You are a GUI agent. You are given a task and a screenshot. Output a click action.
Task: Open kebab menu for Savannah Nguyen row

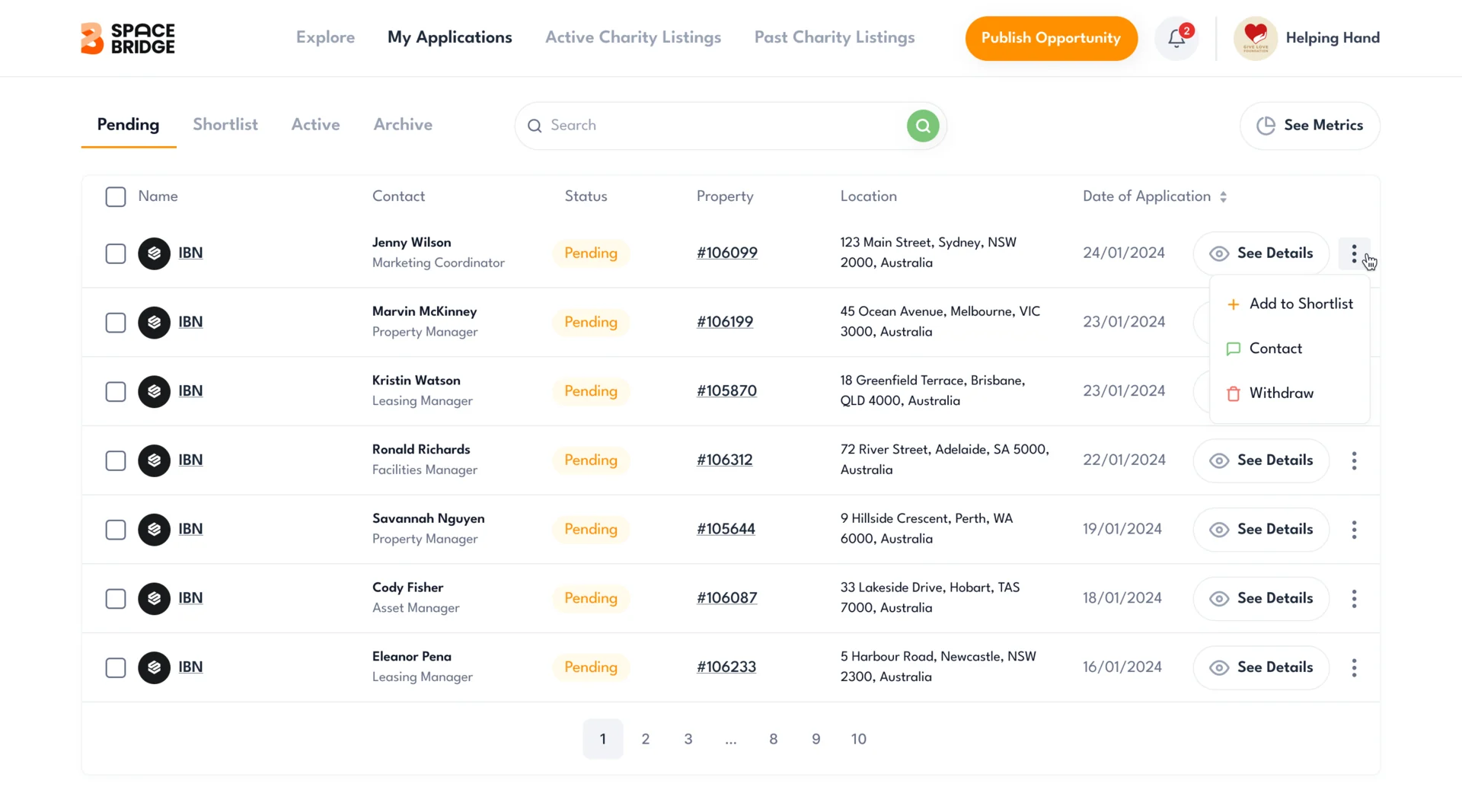tap(1354, 530)
